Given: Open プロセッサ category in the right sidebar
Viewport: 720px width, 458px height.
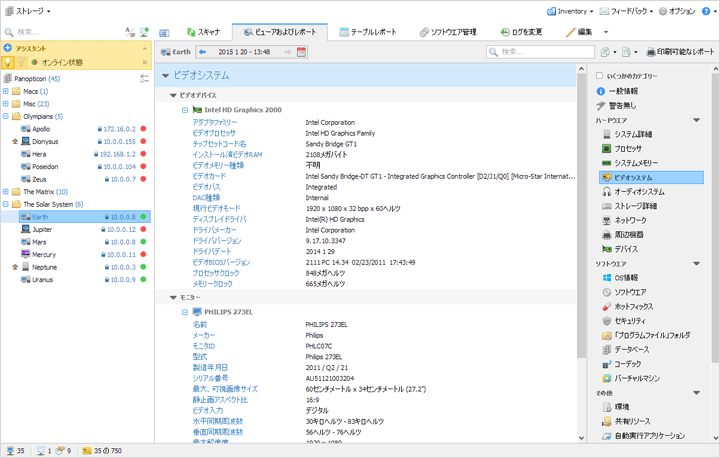Looking at the screenshot, I should pyautogui.click(x=627, y=149).
